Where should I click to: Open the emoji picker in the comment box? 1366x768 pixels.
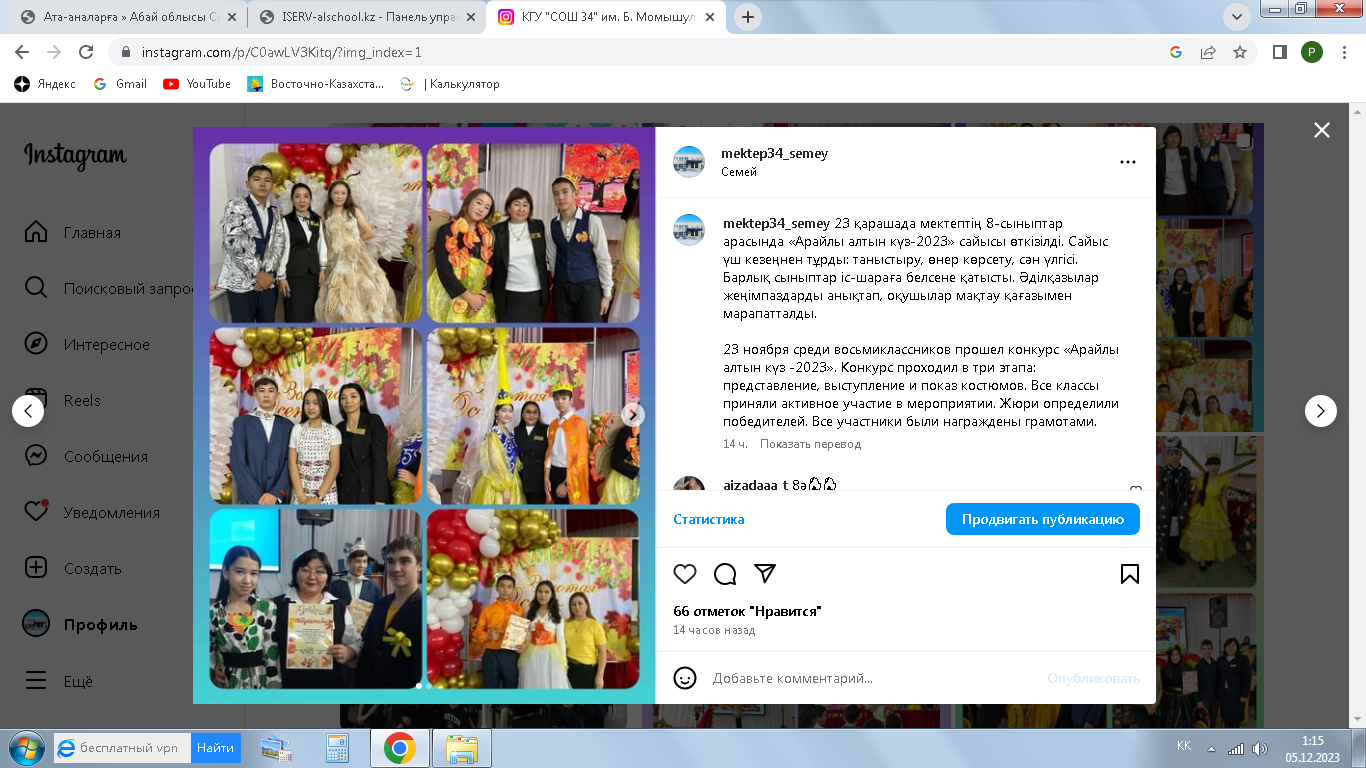point(685,678)
